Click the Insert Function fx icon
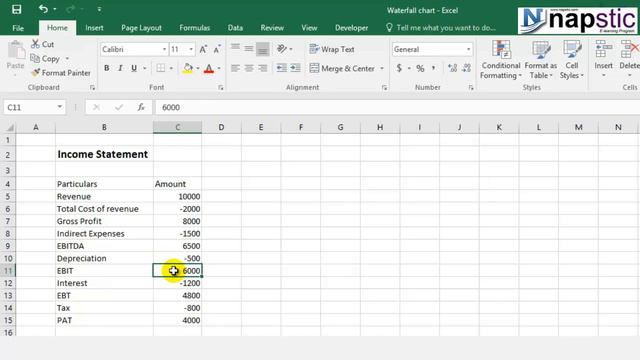This screenshot has height=360, width=640. tap(141, 107)
